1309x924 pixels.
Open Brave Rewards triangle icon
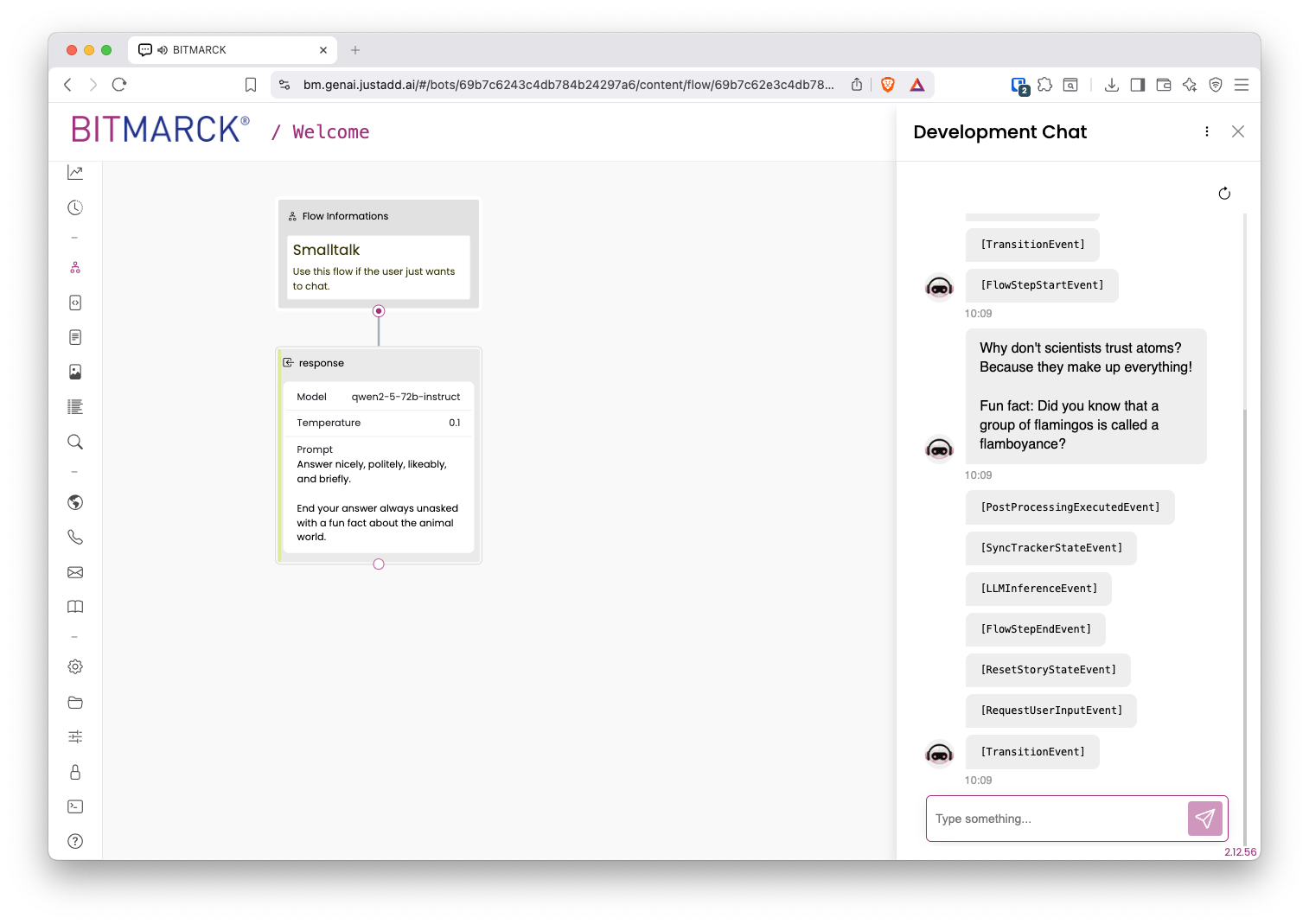click(917, 85)
